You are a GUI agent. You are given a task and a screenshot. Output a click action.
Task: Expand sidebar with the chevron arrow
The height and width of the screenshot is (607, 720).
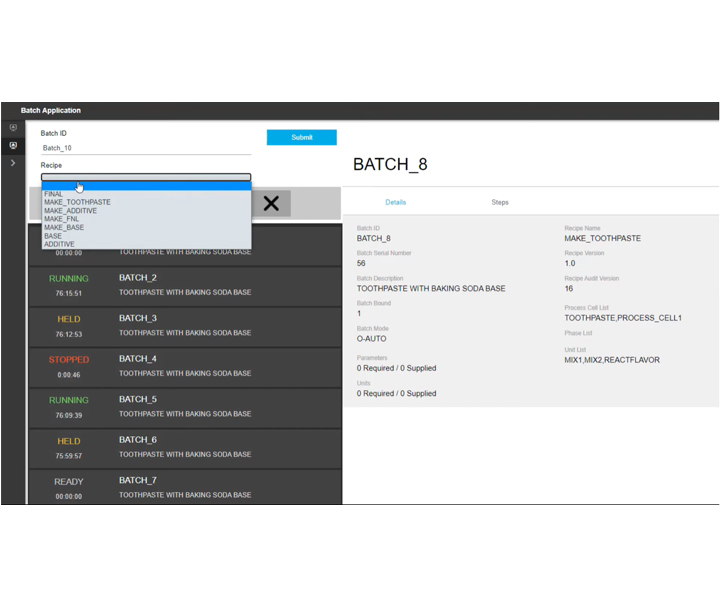[x=13, y=163]
